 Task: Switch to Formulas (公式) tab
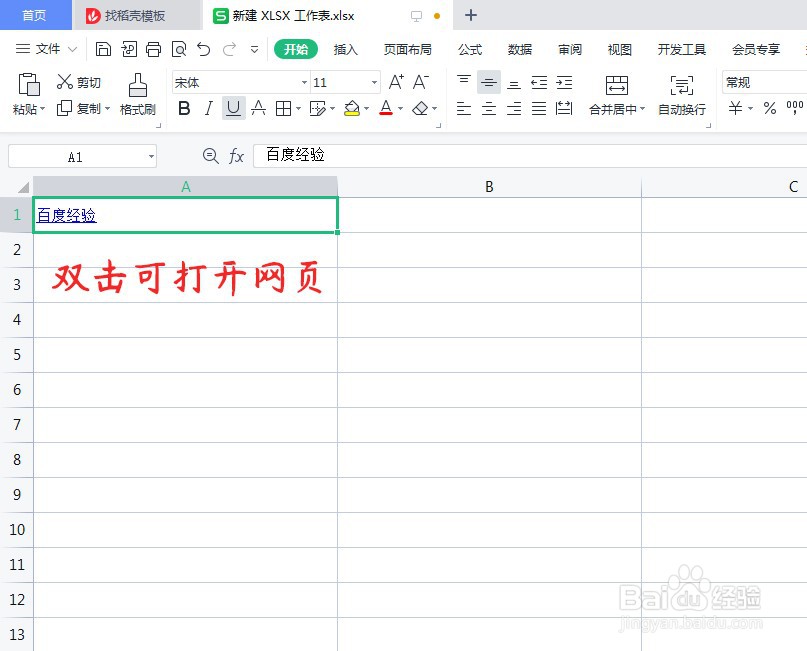coord(470,49)
